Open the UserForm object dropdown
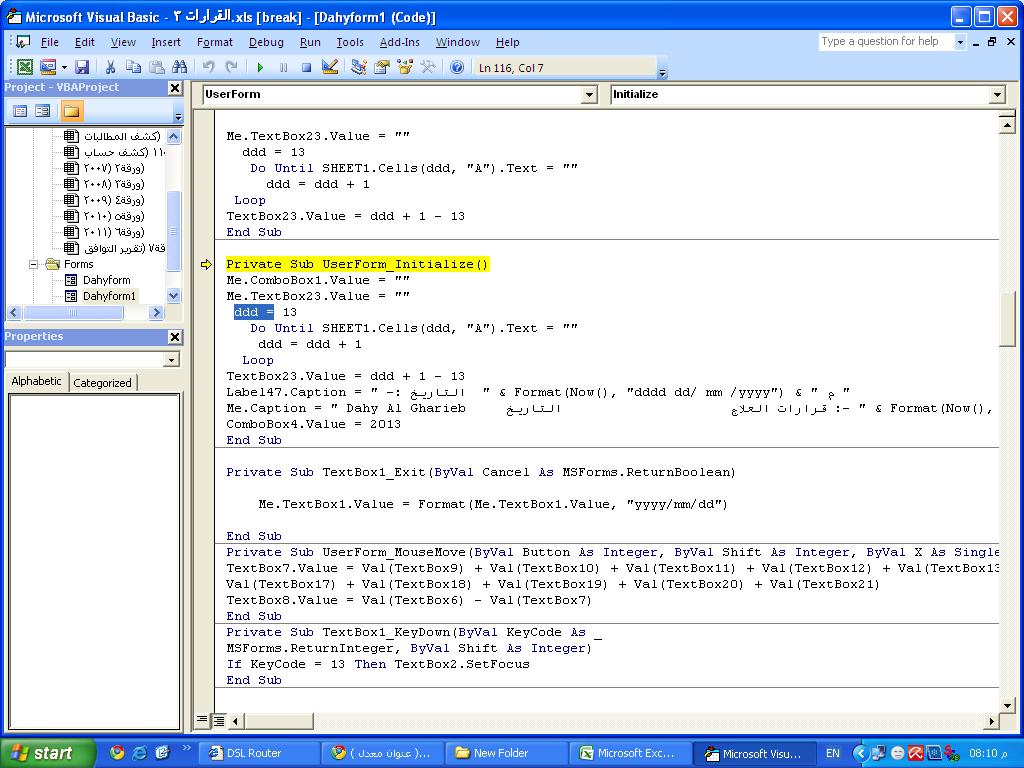1024x768 pixels. pos(589,95)
